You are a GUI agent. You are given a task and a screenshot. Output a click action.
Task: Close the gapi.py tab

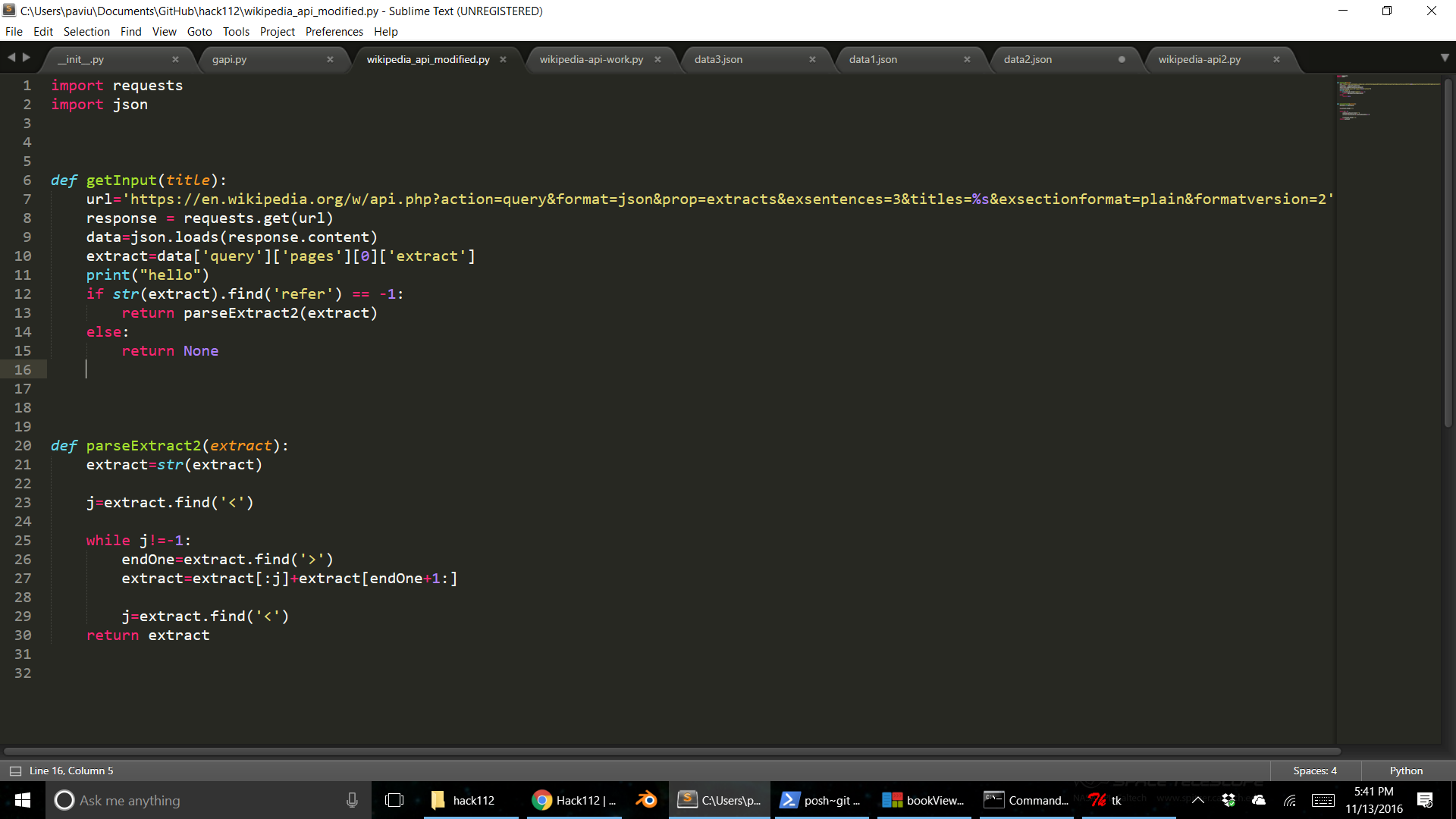tap(330, 59)
